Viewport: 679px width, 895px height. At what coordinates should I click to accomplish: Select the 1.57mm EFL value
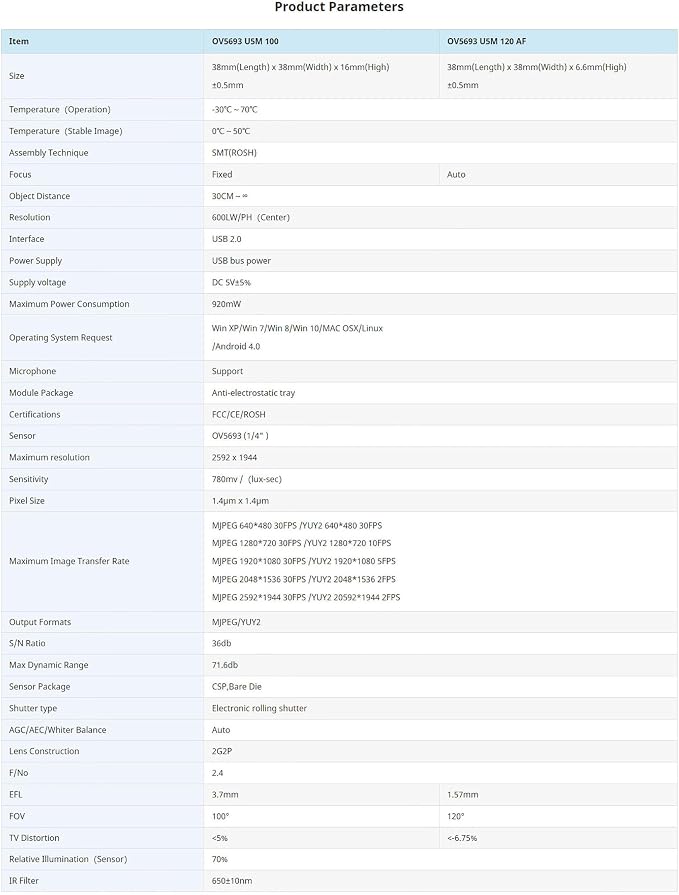(463, 795)
